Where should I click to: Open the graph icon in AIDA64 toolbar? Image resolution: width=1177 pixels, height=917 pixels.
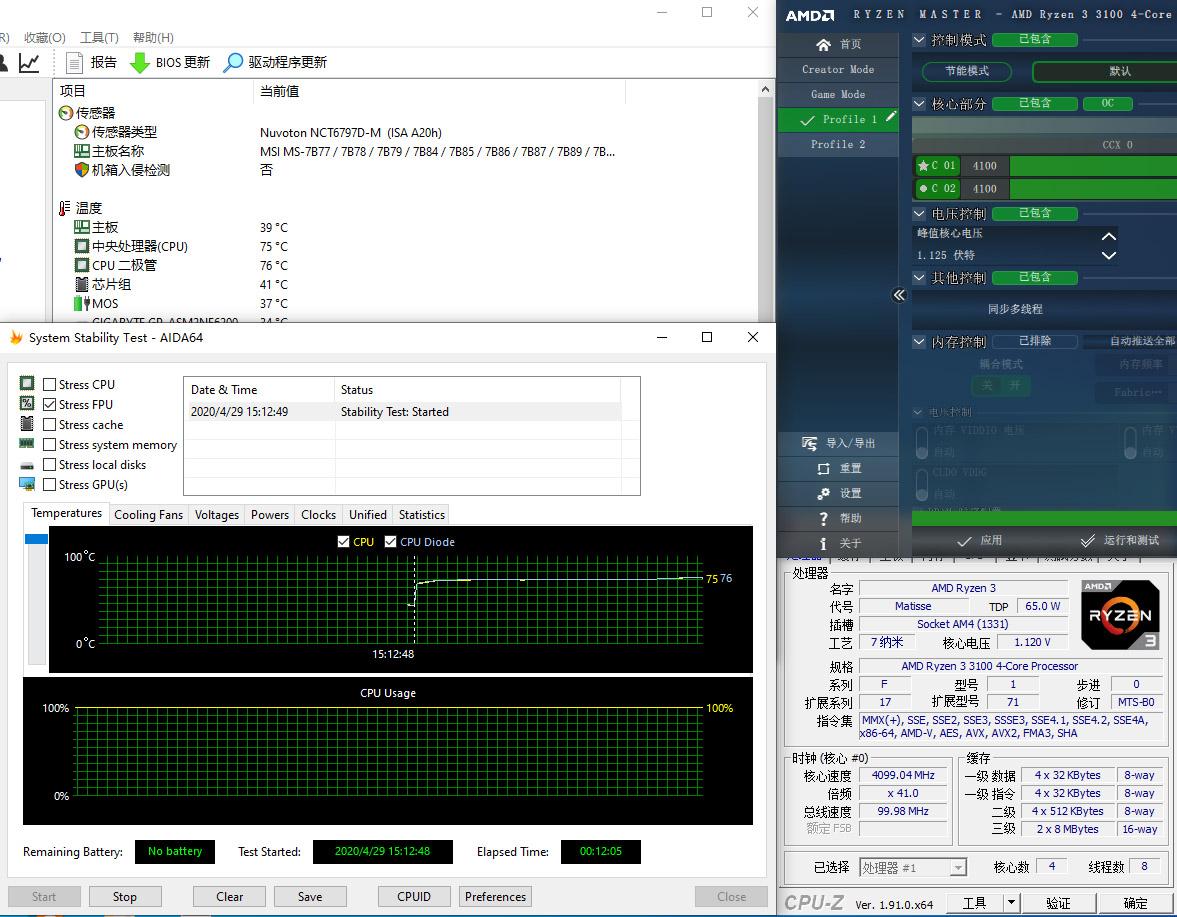pos(29,63)
